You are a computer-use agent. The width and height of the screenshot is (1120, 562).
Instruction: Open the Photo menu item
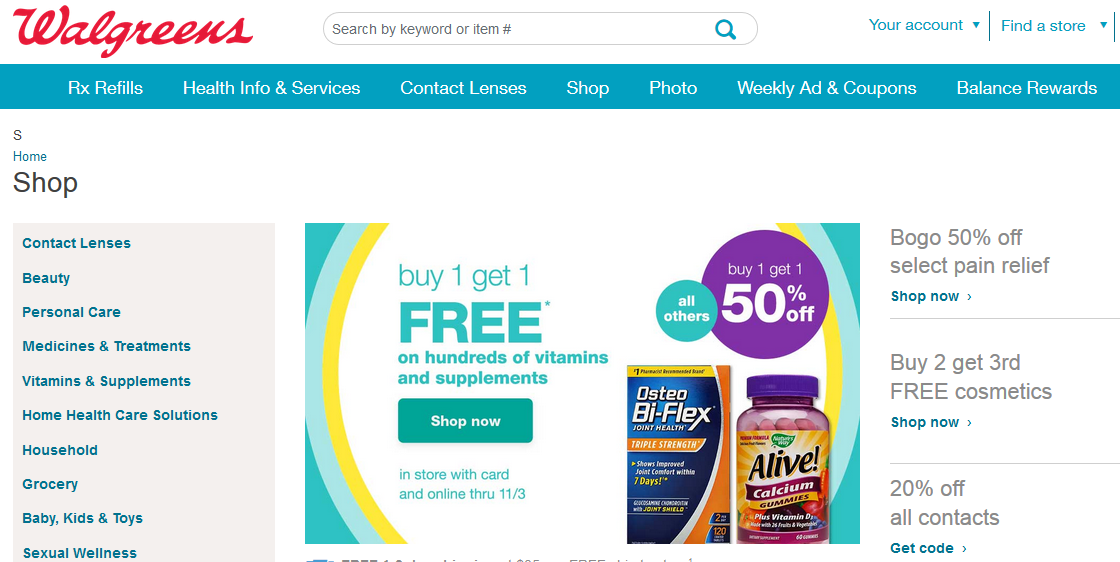[x=673, y=88]
